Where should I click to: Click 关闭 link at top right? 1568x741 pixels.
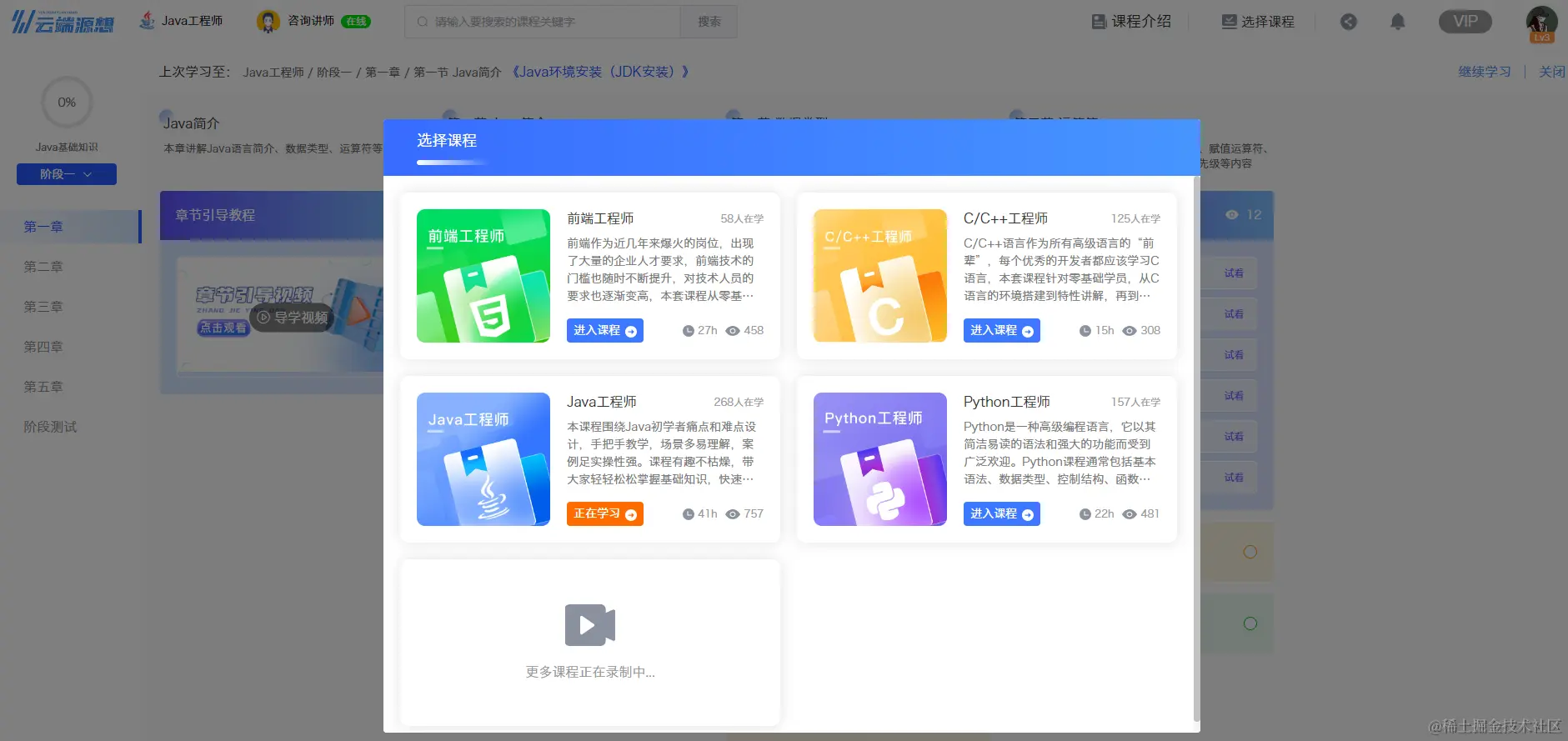point(1551,72)
